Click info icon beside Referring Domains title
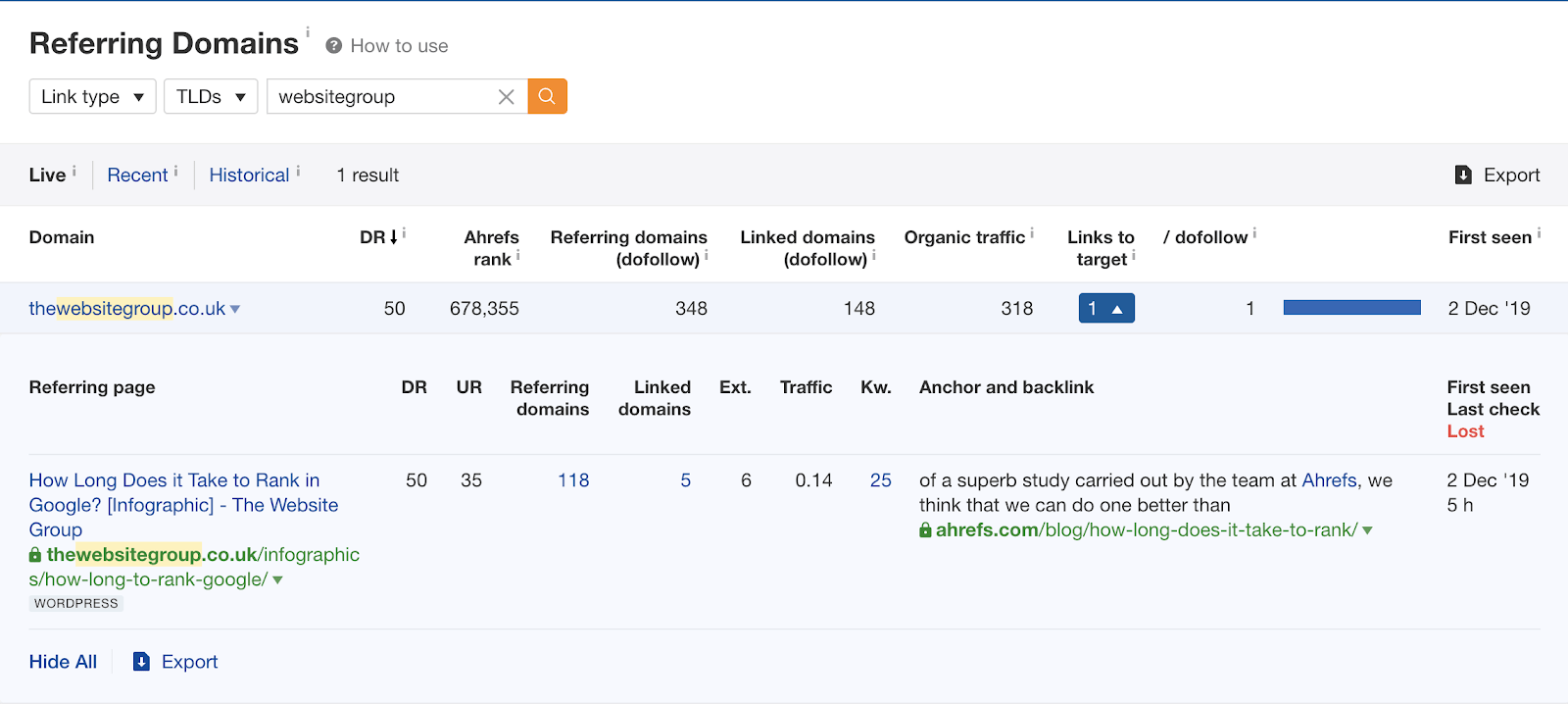 coord(308,32)
